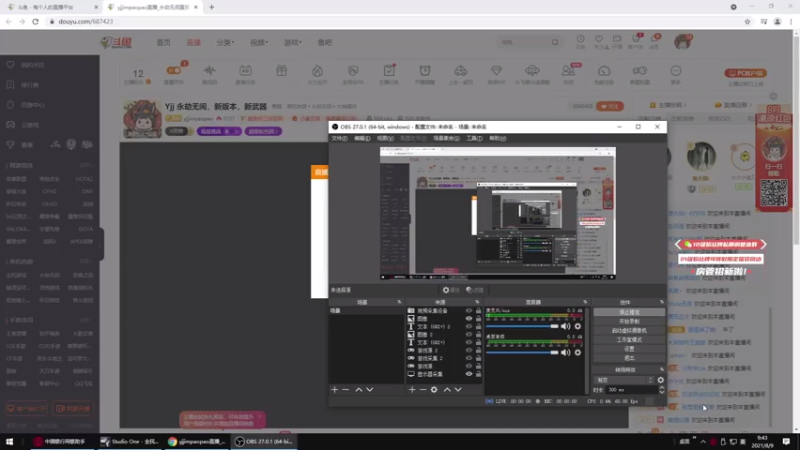Open the Windows Start button
The width and height of the screenshot is (800, 450).
tap(9, 441)
